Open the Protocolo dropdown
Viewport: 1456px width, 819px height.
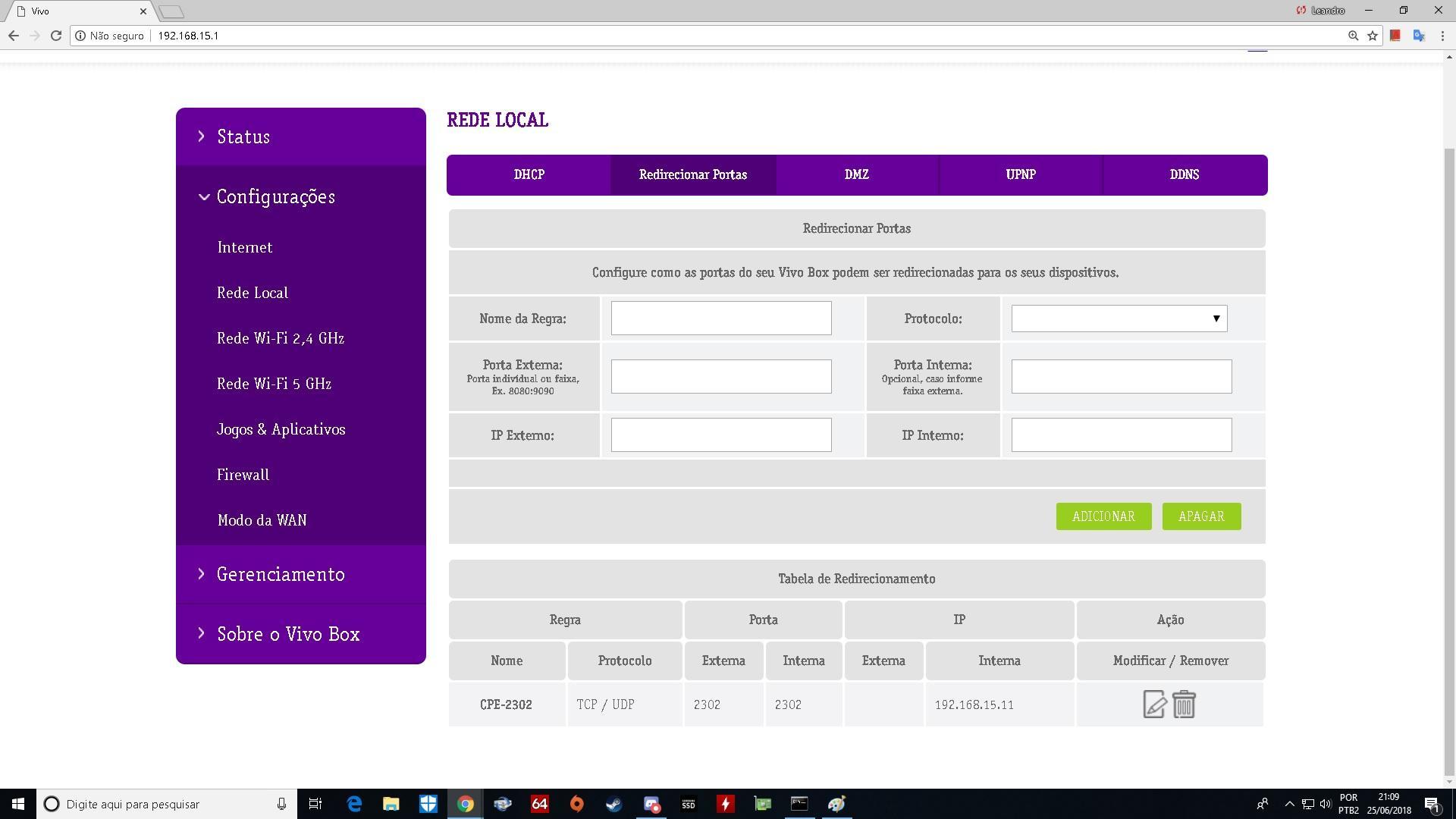(1119, 318)
